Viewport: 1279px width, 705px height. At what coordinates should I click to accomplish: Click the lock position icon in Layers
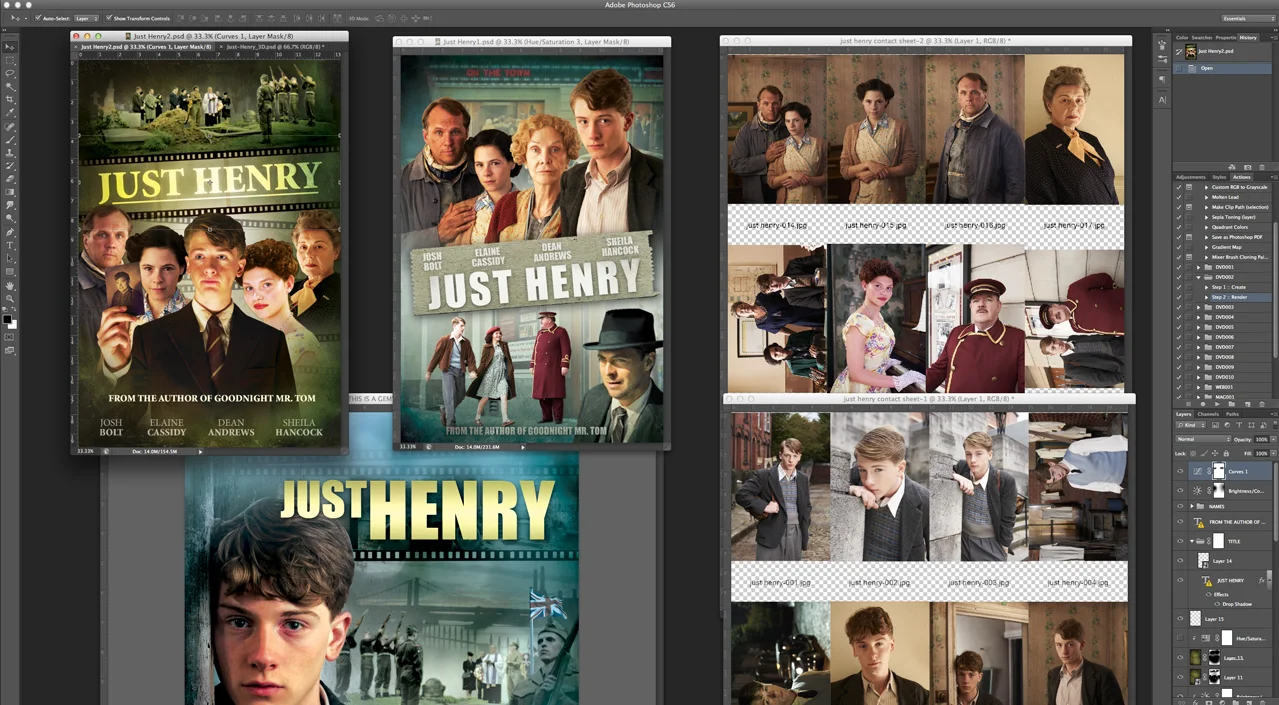pos(1215,454)
